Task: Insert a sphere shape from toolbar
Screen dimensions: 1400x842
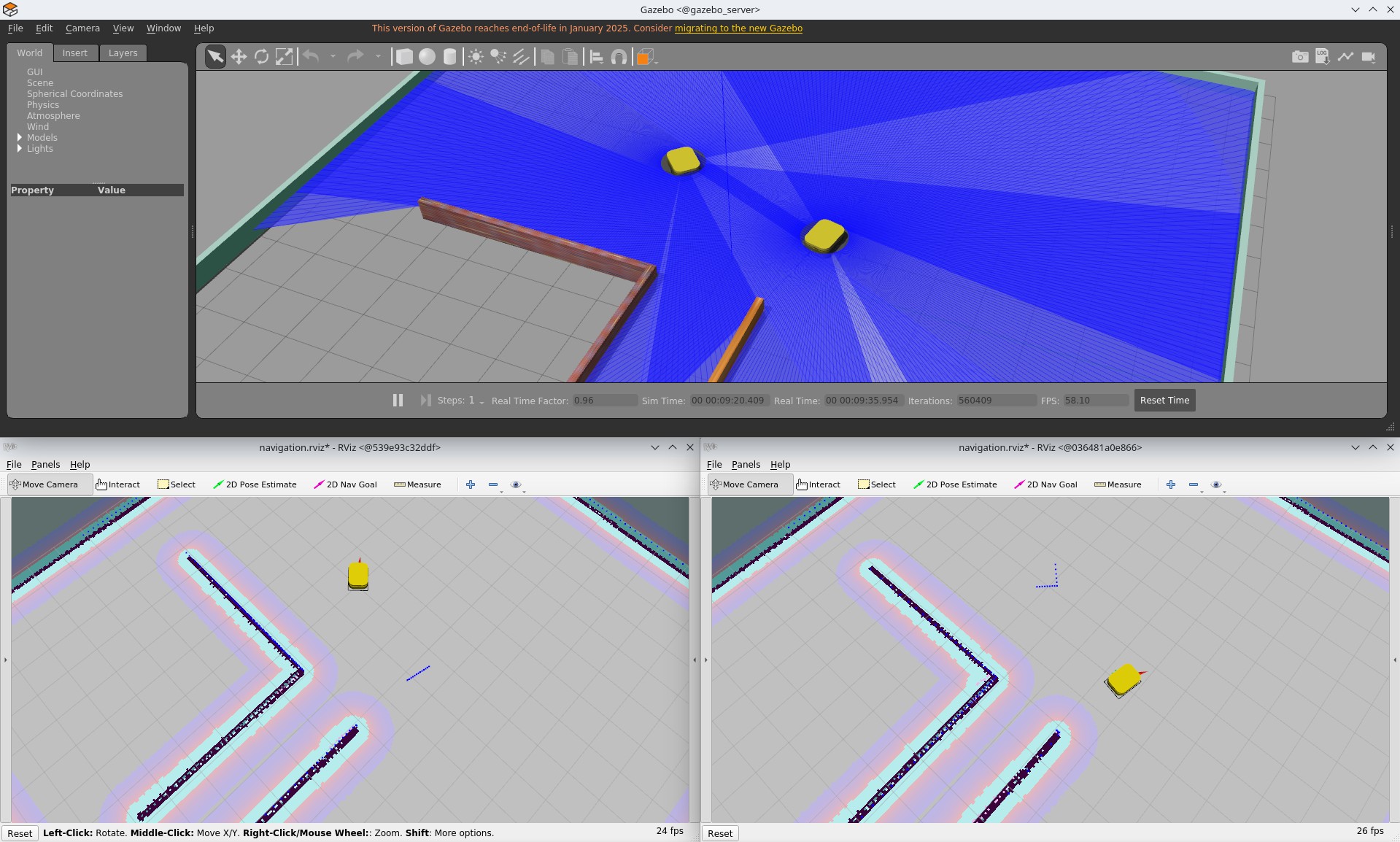Action: 427,57
